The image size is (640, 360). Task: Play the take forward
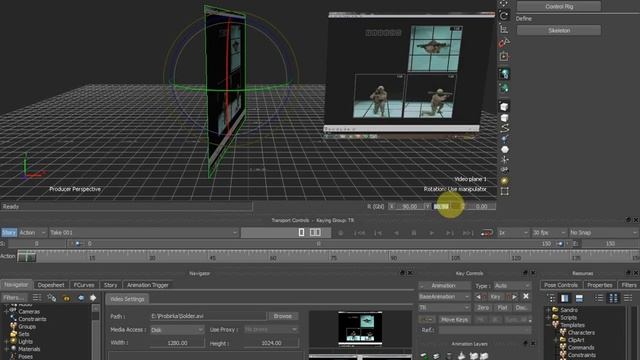tap(431, 233)
